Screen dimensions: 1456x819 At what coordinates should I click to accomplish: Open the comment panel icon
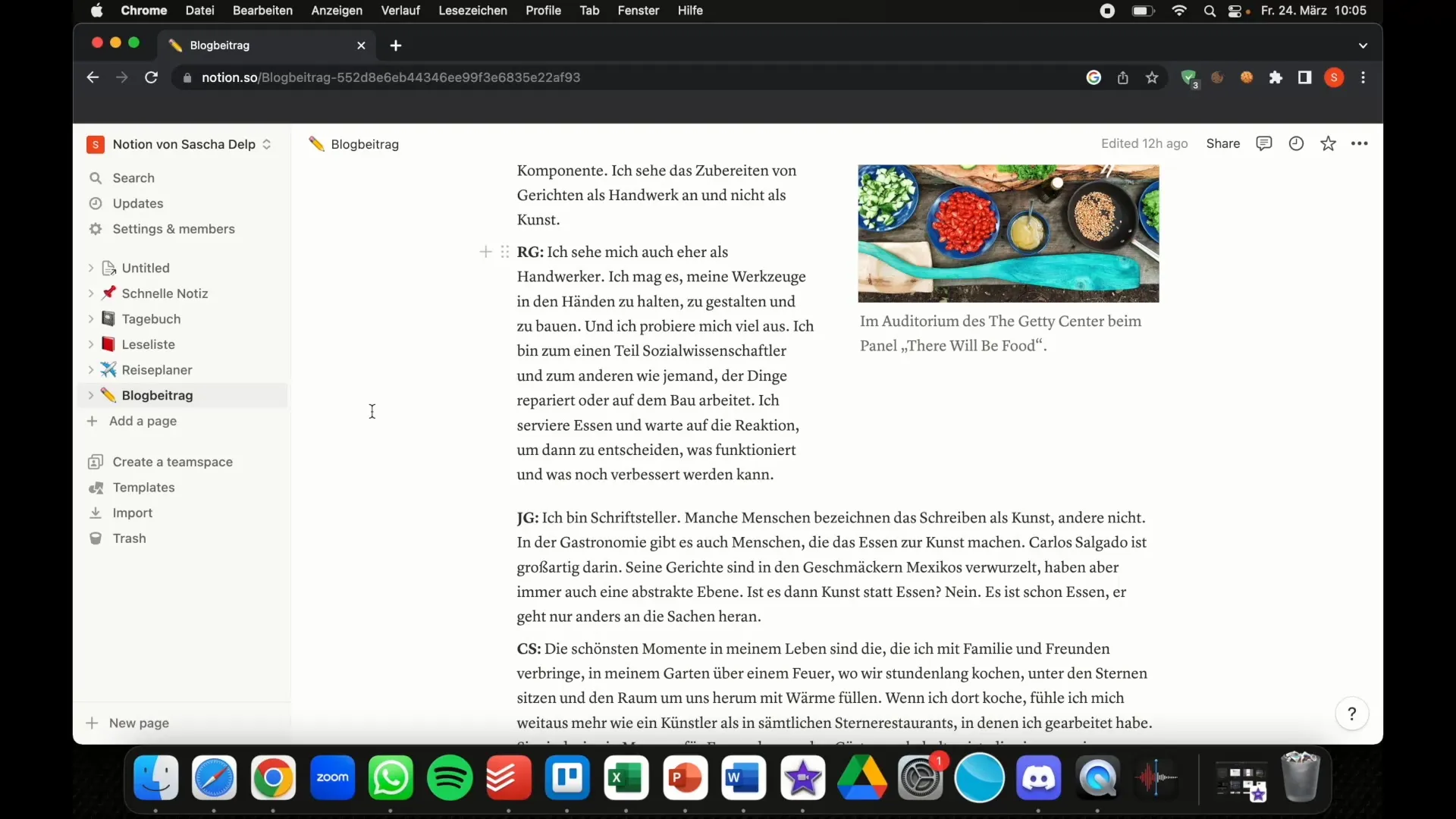[1263, 143]
